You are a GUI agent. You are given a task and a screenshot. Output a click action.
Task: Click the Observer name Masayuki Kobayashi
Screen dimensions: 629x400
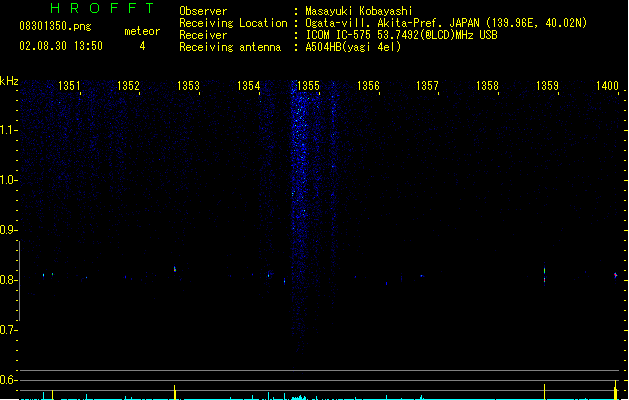[x=359, y=11]
